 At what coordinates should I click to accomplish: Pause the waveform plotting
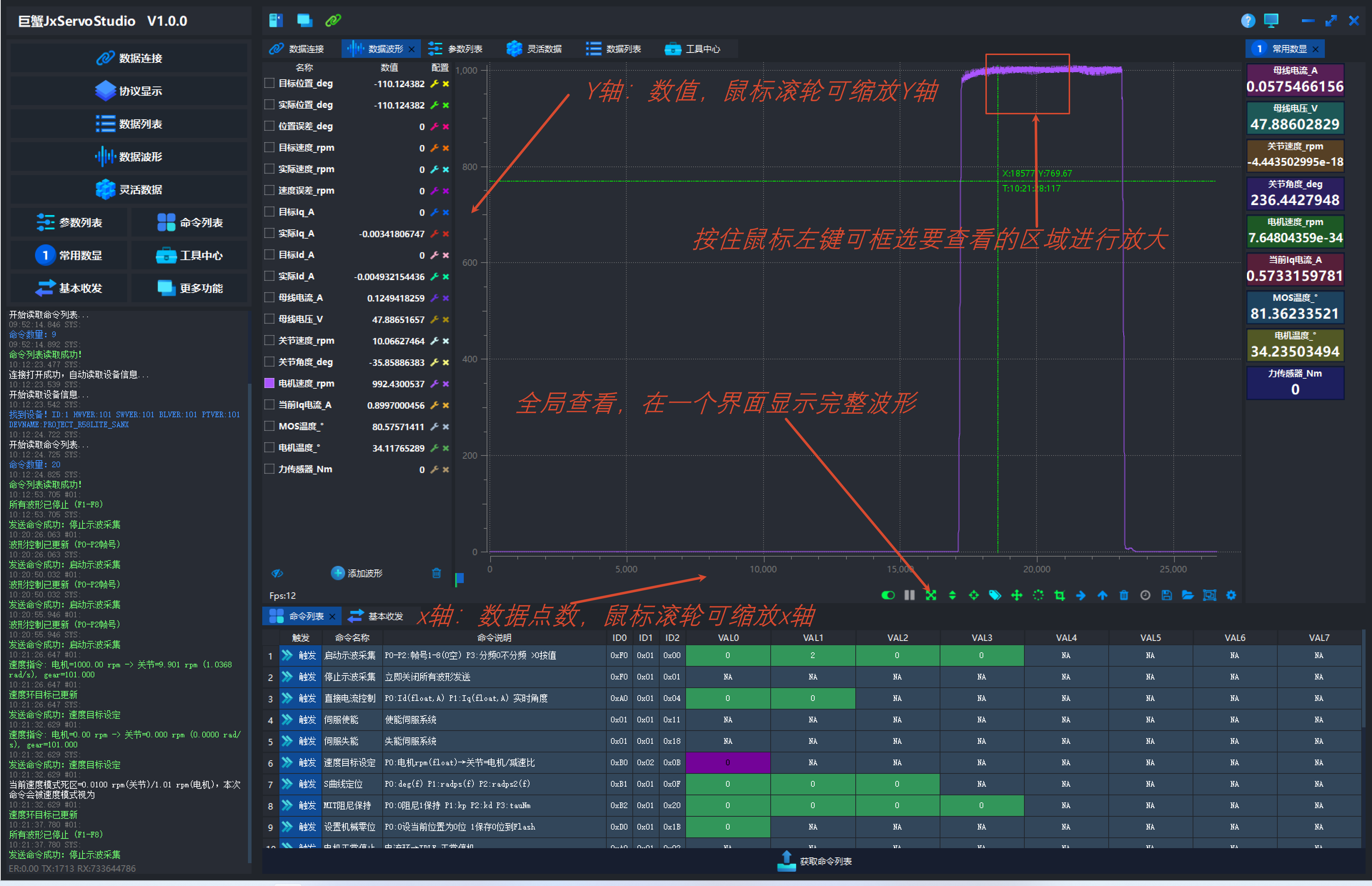909,595
